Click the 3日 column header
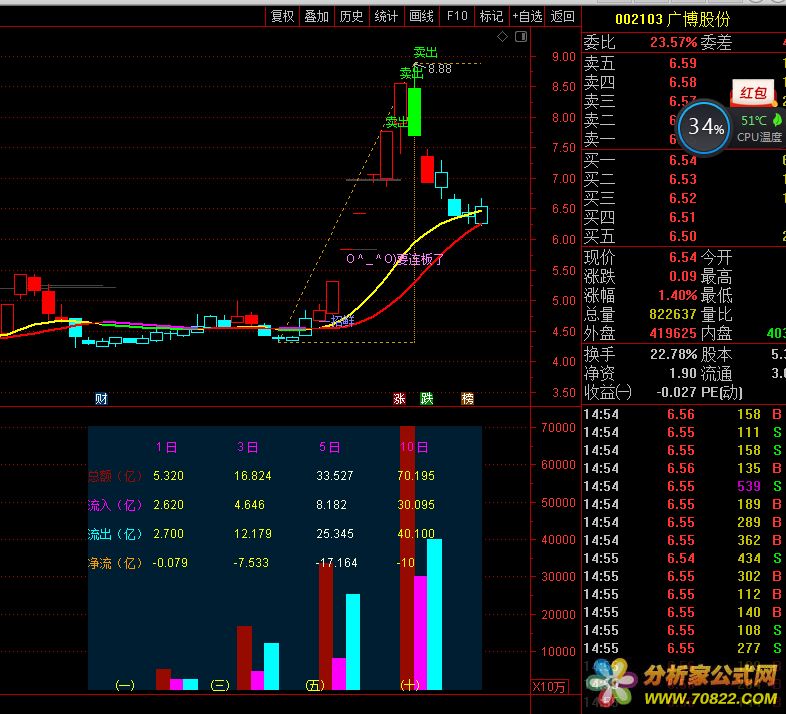This screenshot has height=714, width=786. tap(248, 447)
